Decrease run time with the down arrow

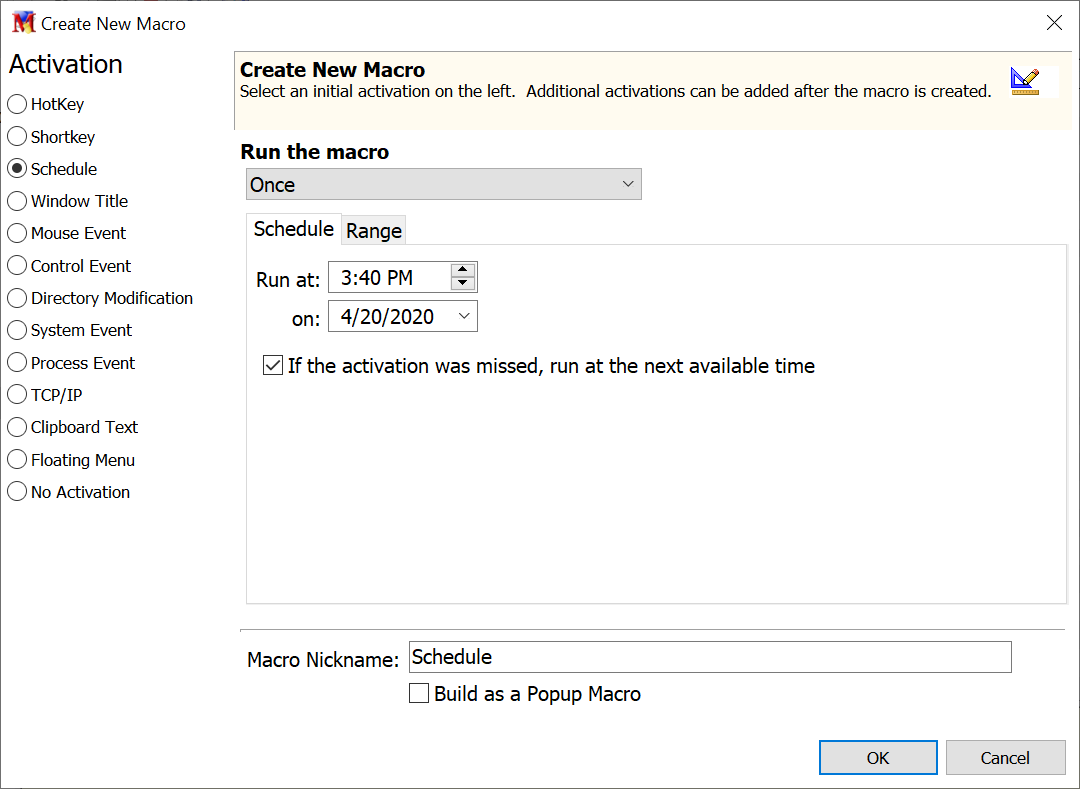(x=462, y=284)
